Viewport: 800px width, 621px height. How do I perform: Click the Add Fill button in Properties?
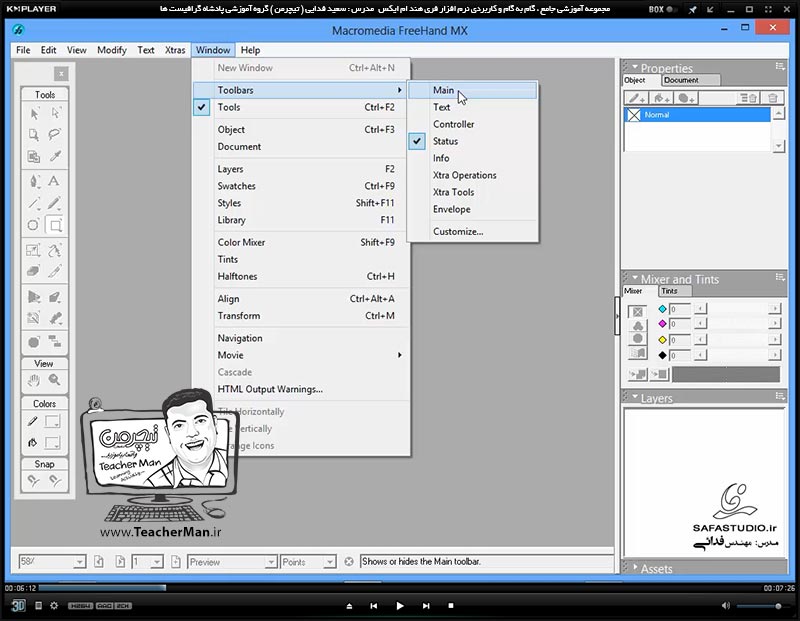pos(662,98)
